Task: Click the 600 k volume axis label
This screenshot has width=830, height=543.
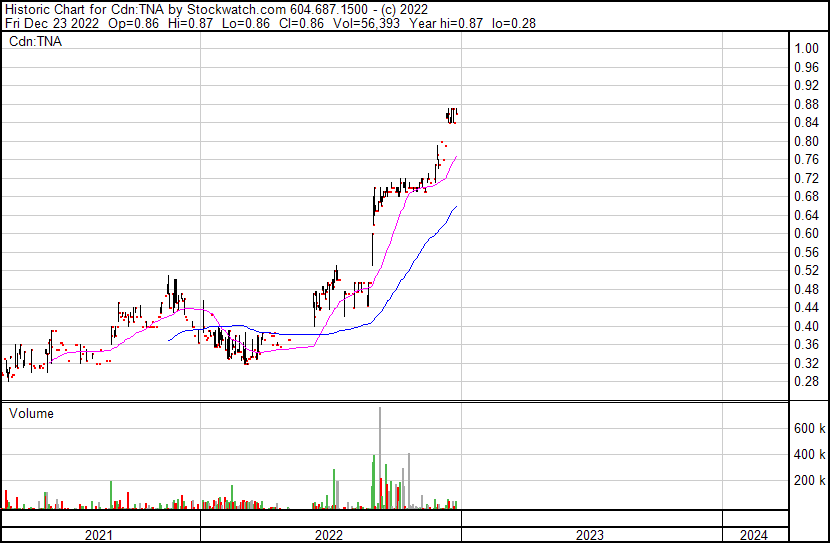Action: tap(808, 428)
